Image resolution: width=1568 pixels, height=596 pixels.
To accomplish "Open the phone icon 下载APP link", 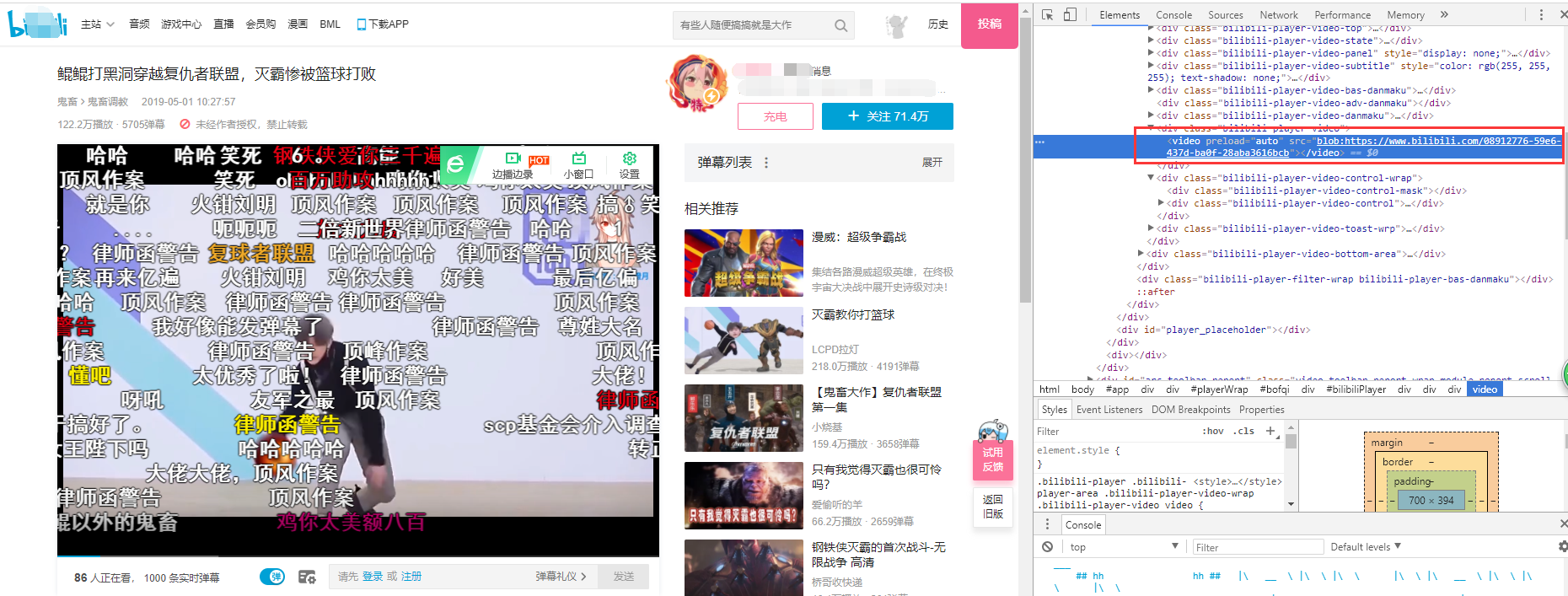I will click(383, 24).
